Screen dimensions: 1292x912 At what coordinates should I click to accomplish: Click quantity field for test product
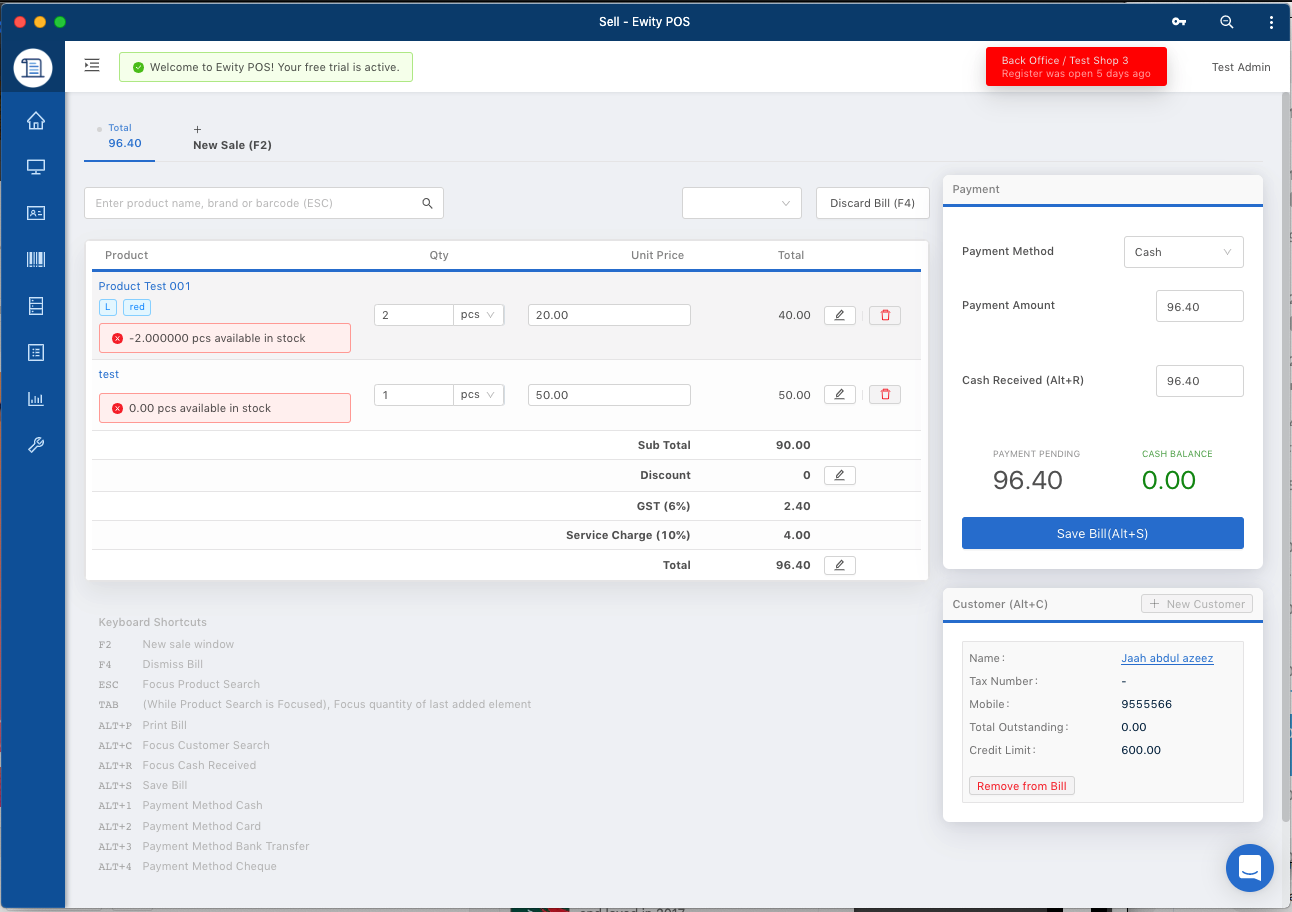pos(414,395)
